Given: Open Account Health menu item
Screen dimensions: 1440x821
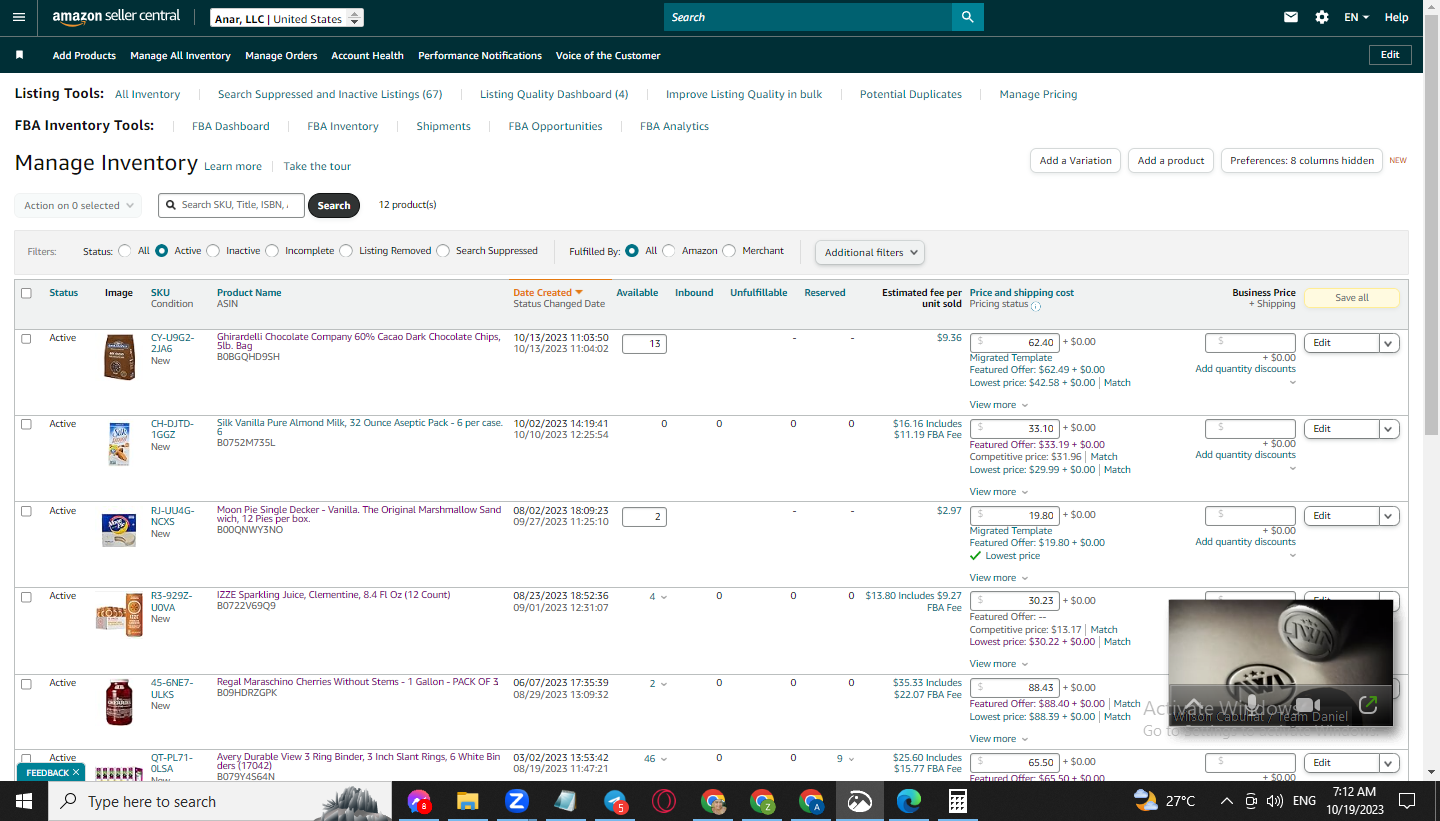Looking at the screenshot, I should coord(367,56).
